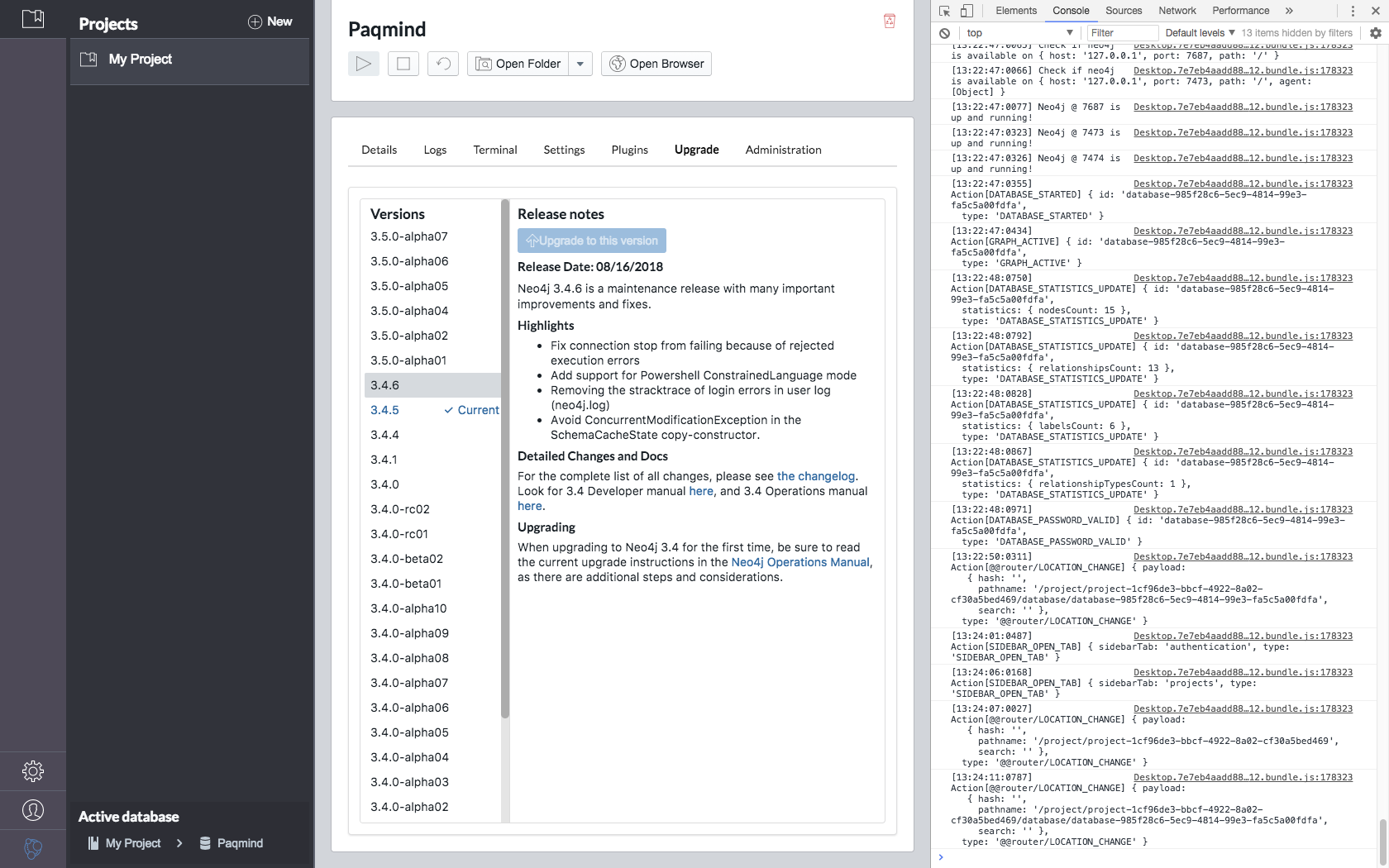Screen dimensions: 1389x868
Task: Open the DevTools console settings gear
Action: click(1376, 33)
